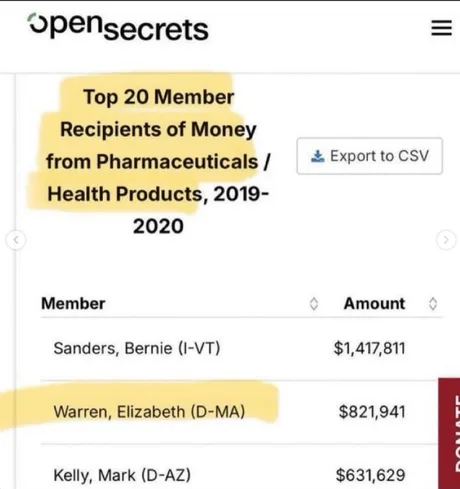This screenshot has width=460, height=489.
Task: Click the Member column header
Action: (73, 304)
